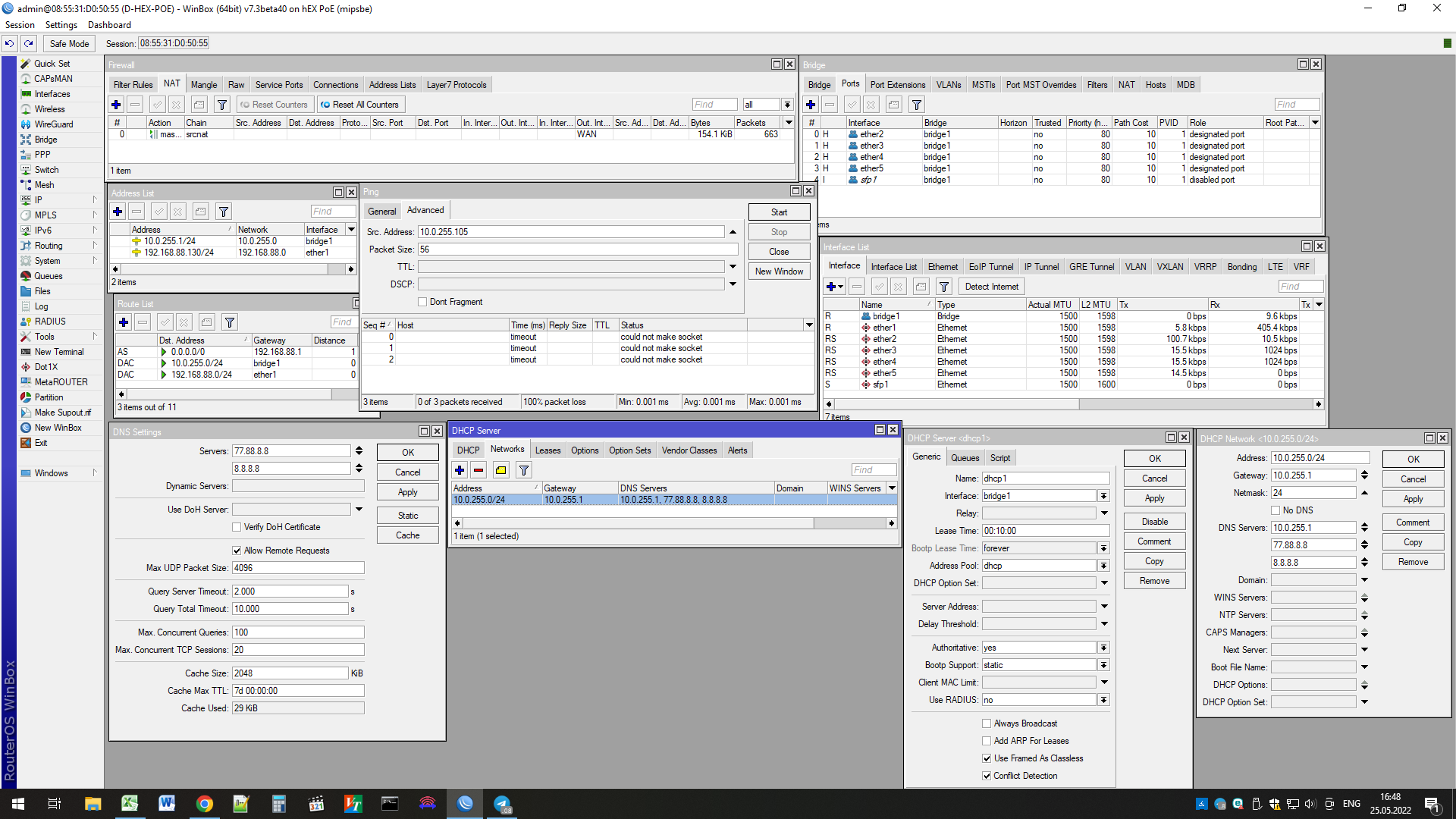Viewport: 1456px width, 819px height.
Task: Launch New Terminal from the sidebar
Action: point(58,352)
